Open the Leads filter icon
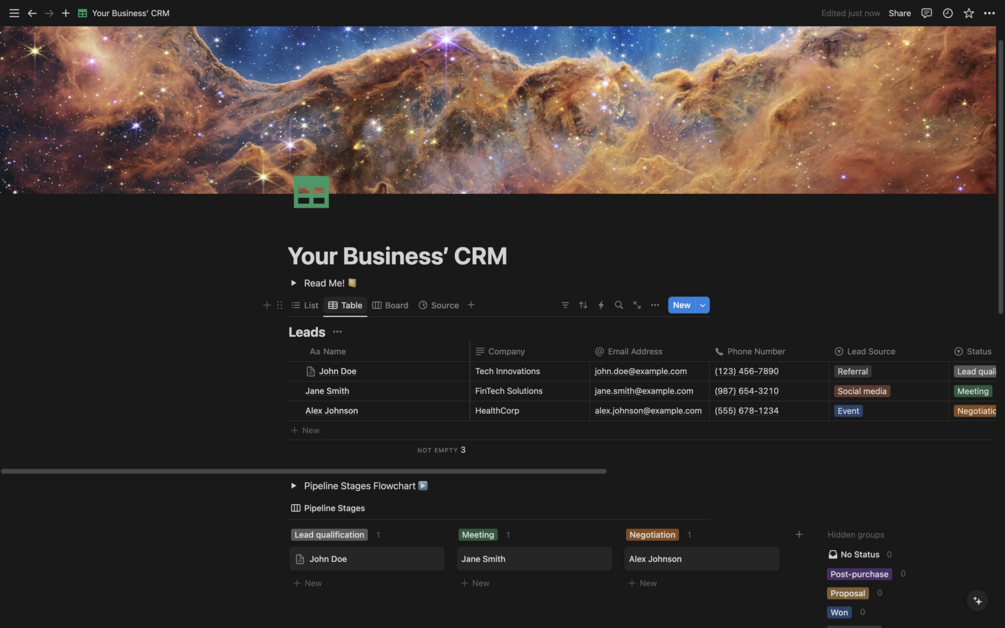Image resolution: width=1005 pixels, height=628 pixels. (565, 305)
